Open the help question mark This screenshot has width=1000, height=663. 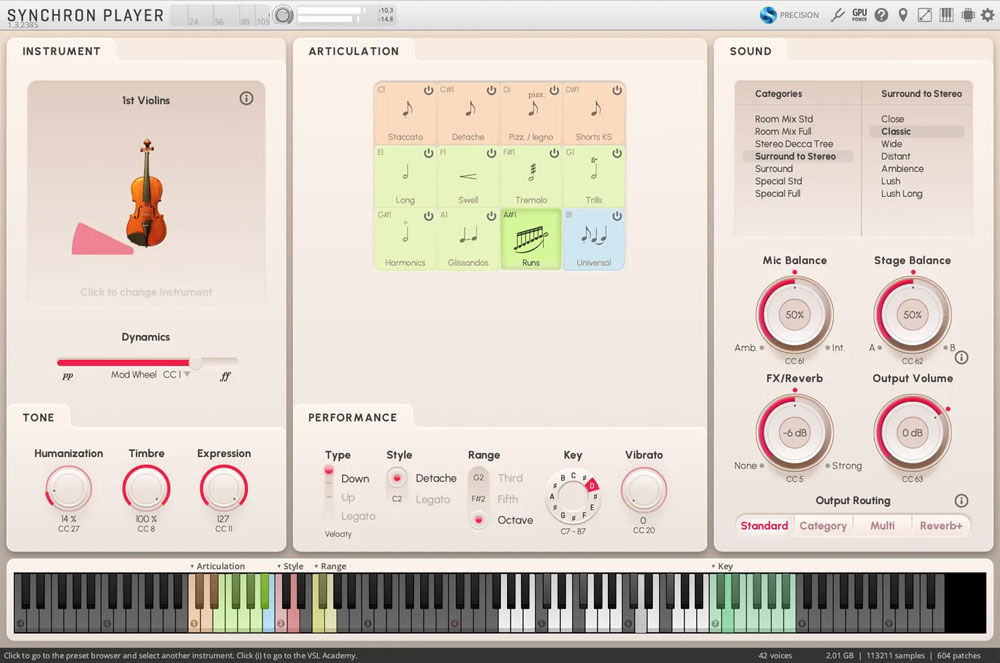881,15
